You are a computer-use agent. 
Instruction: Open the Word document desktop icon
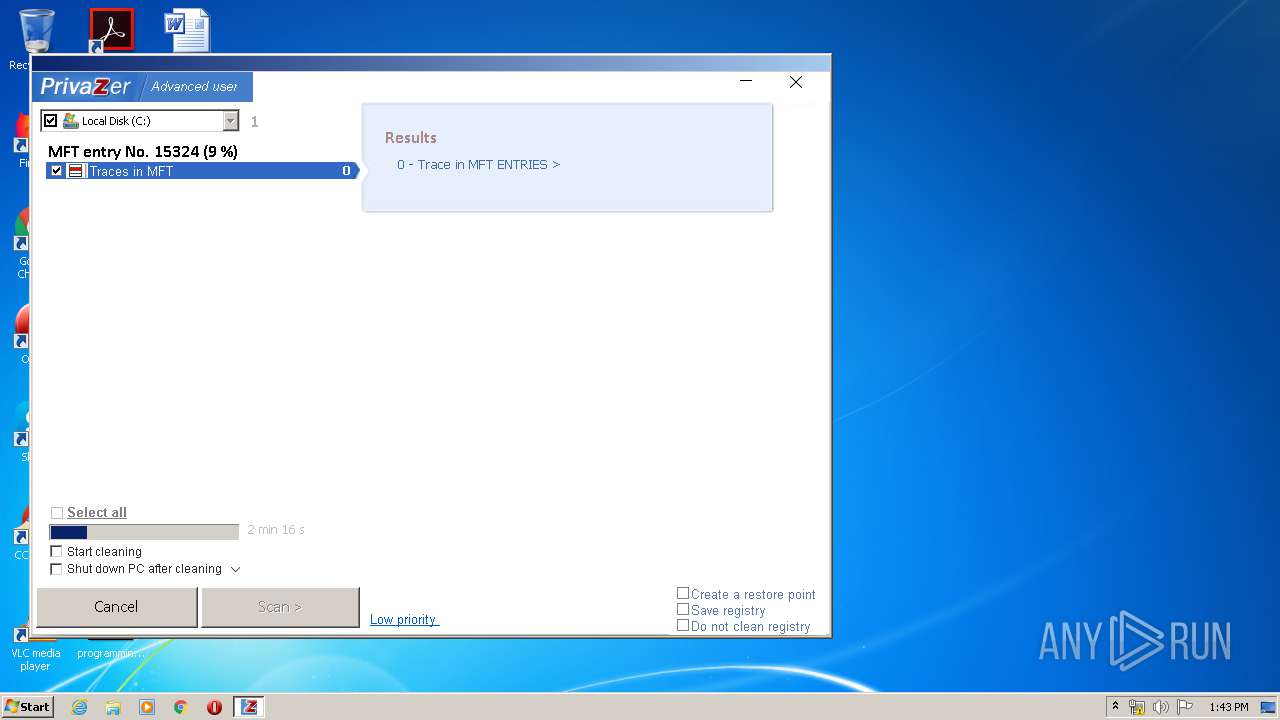187,30
